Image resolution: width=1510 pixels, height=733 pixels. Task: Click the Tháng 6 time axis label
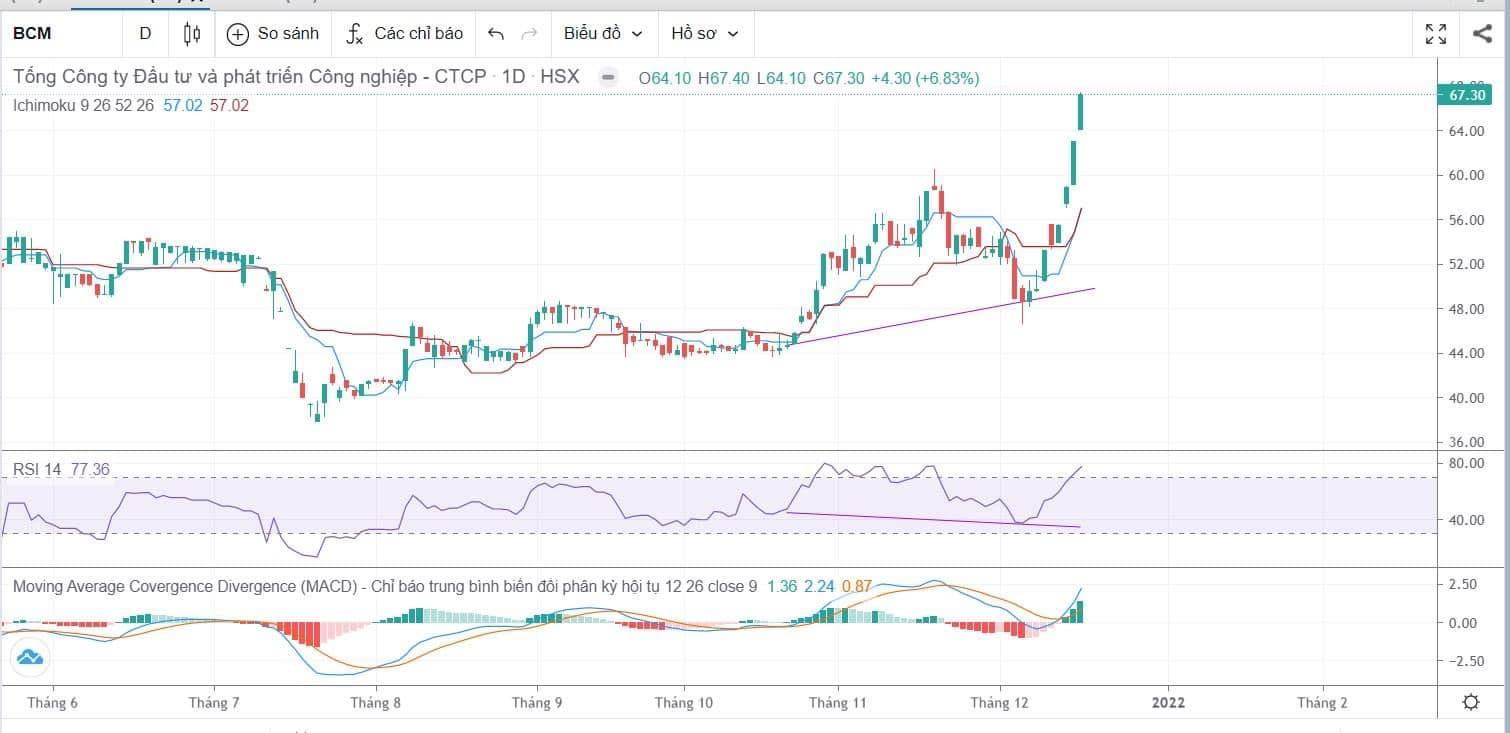tap(53, 702)
